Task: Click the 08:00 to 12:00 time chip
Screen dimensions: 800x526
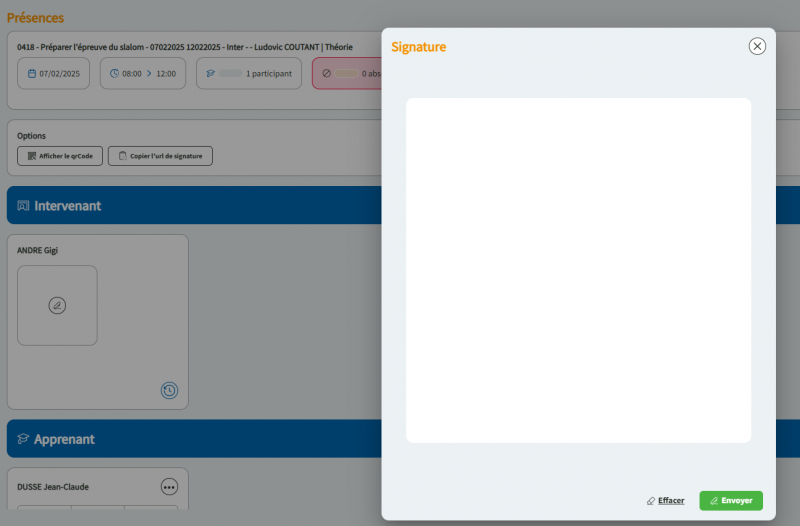Action: coord(143,73)
